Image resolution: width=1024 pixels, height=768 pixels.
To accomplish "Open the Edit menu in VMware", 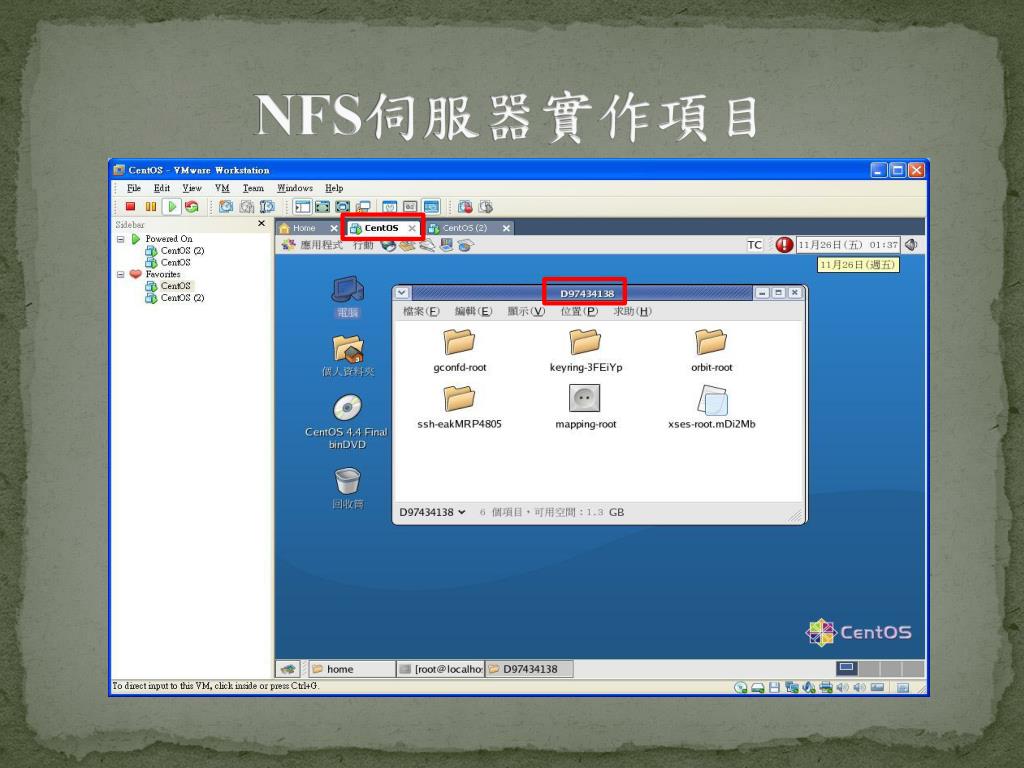I will (x=161, y=188).
